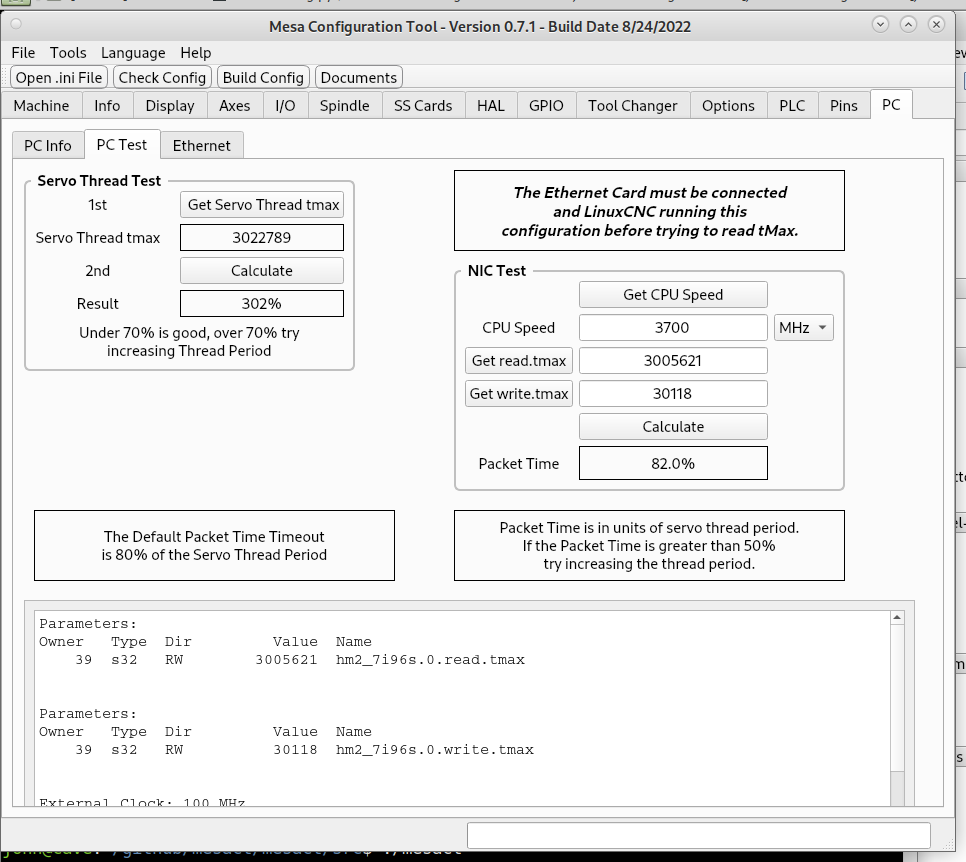966x862 pixels.
Task: Click Open .ini File toolbar button
Action: (x=59, y=78)
